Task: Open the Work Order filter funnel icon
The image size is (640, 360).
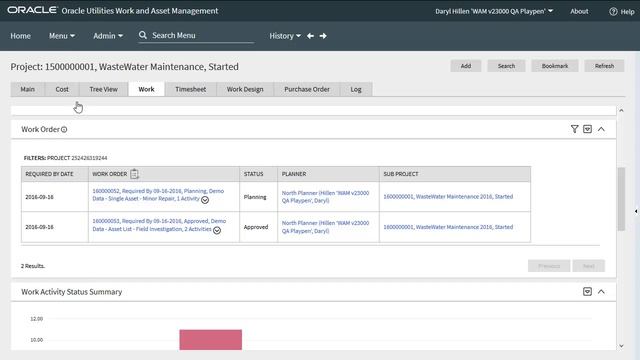Action: tap(574, 129)
